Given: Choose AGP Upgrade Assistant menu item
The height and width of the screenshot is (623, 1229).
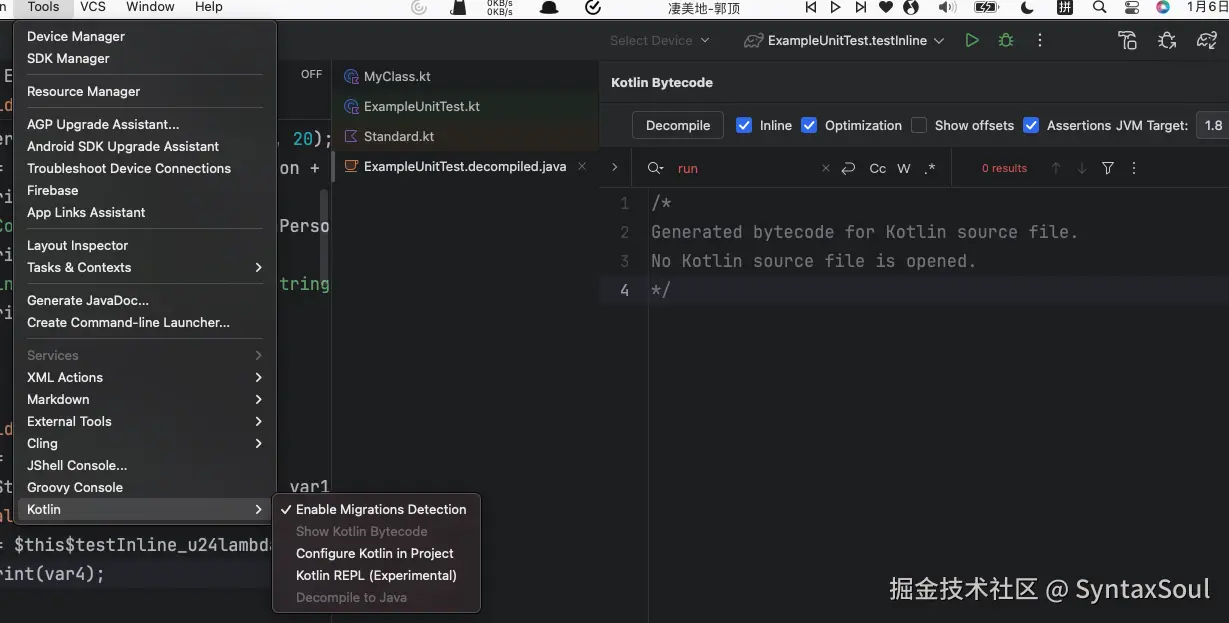Looking at the screenshot, I should click(x=144, y=124).
